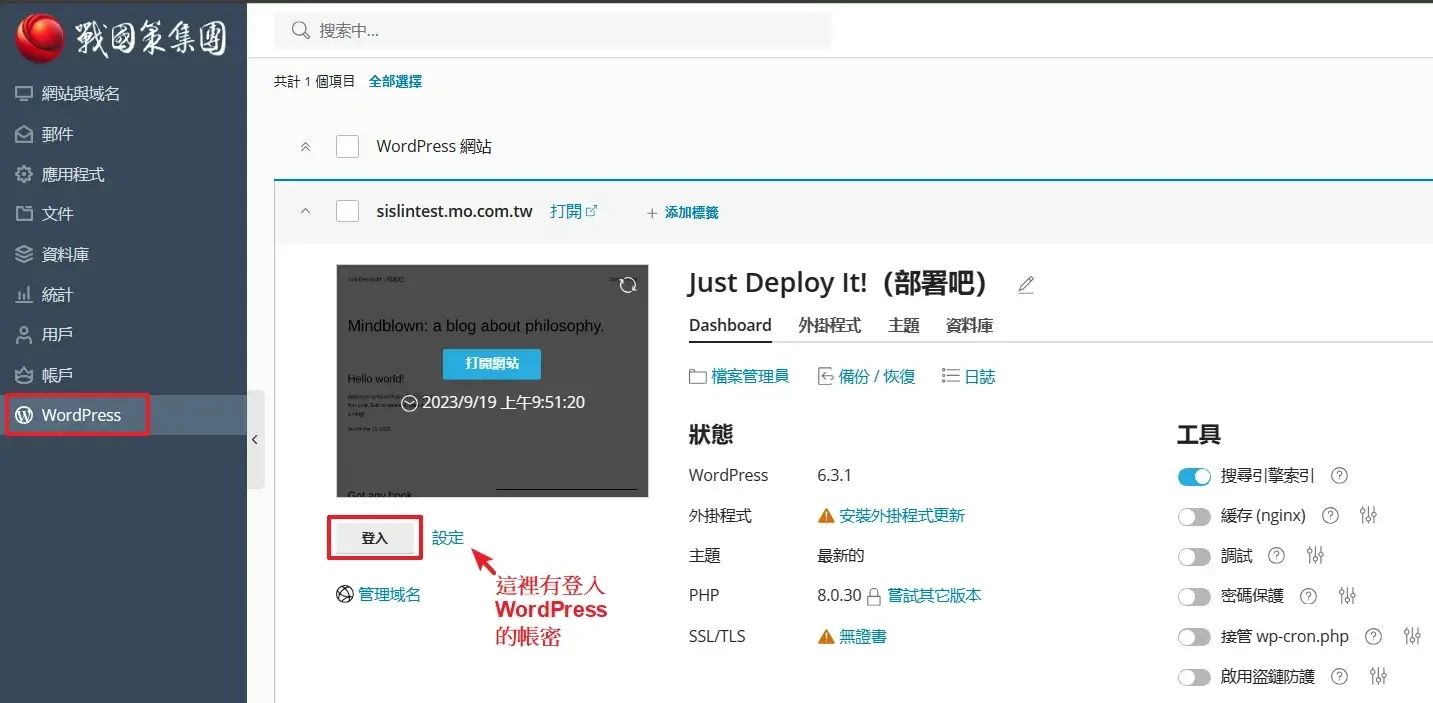Click the refresh screenshot icon on the thumbnail

click(x=627, y=286)
